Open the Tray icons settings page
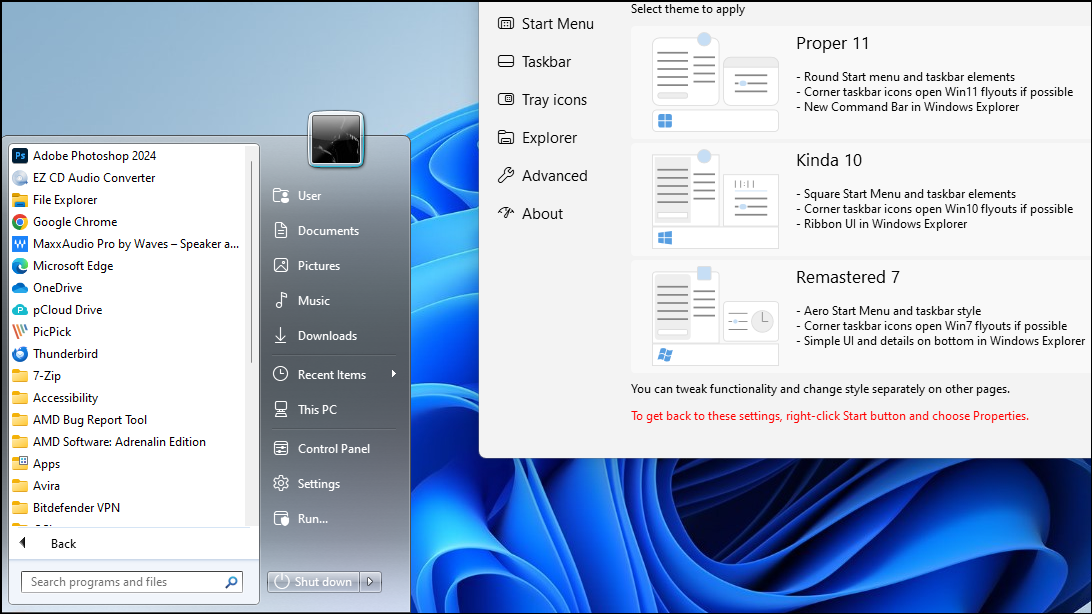 pos(543,100)
